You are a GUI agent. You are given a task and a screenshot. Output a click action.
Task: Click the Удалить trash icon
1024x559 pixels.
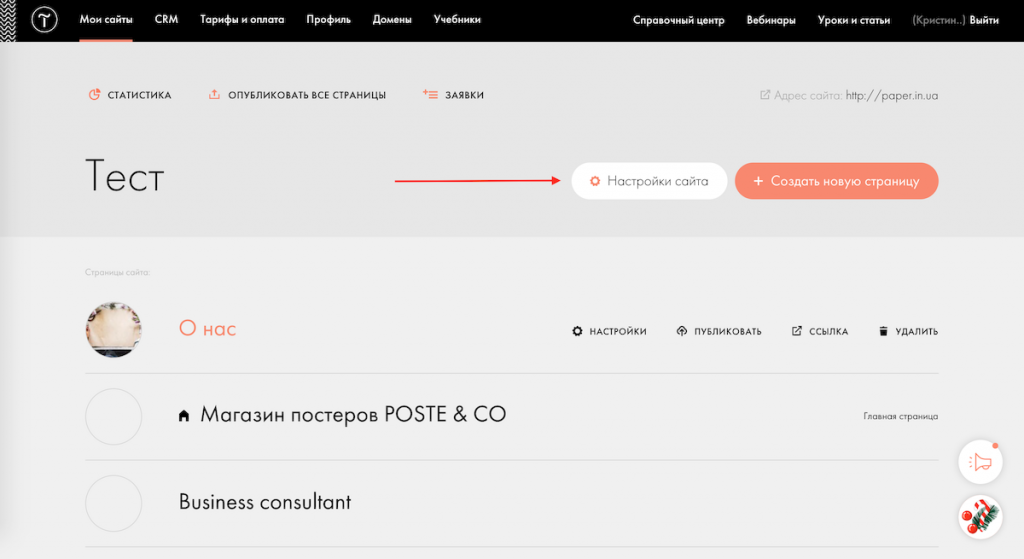click(x=883, y=331)
